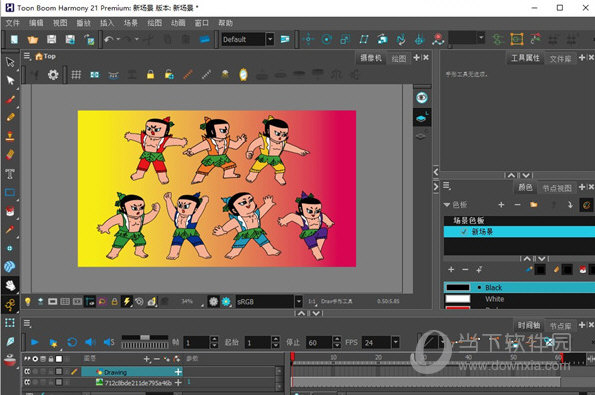The image size is (595, 395).
Task: Click the New scene toolbar icon
Action: point(14,39)
